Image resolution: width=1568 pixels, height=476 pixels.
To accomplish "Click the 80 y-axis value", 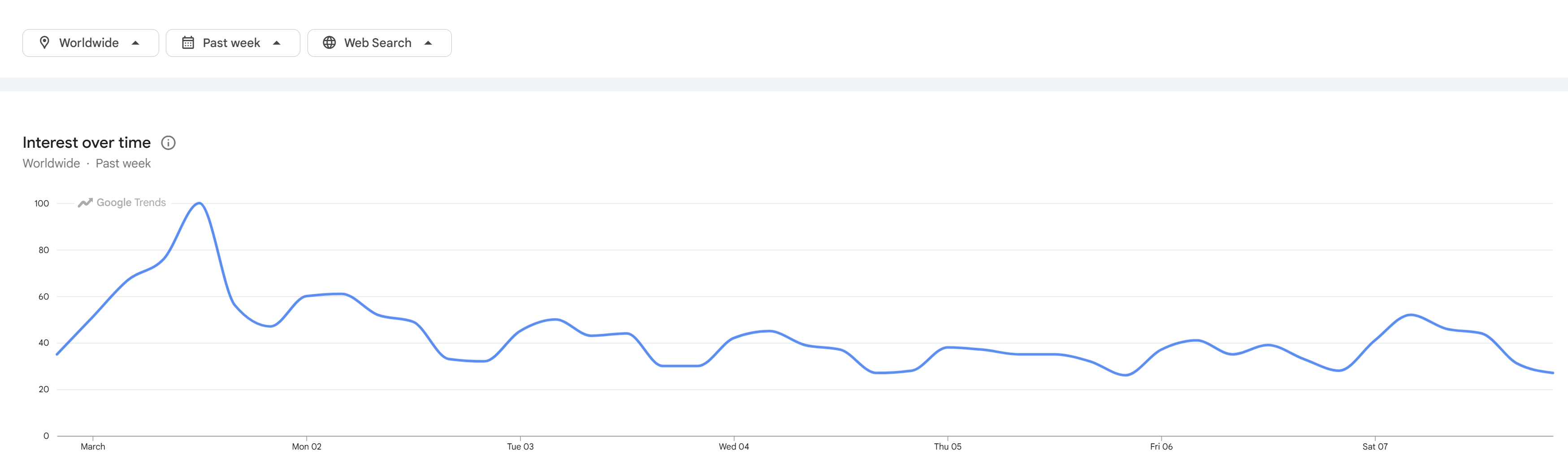I will pyautogui.click(x=44, y=250).
